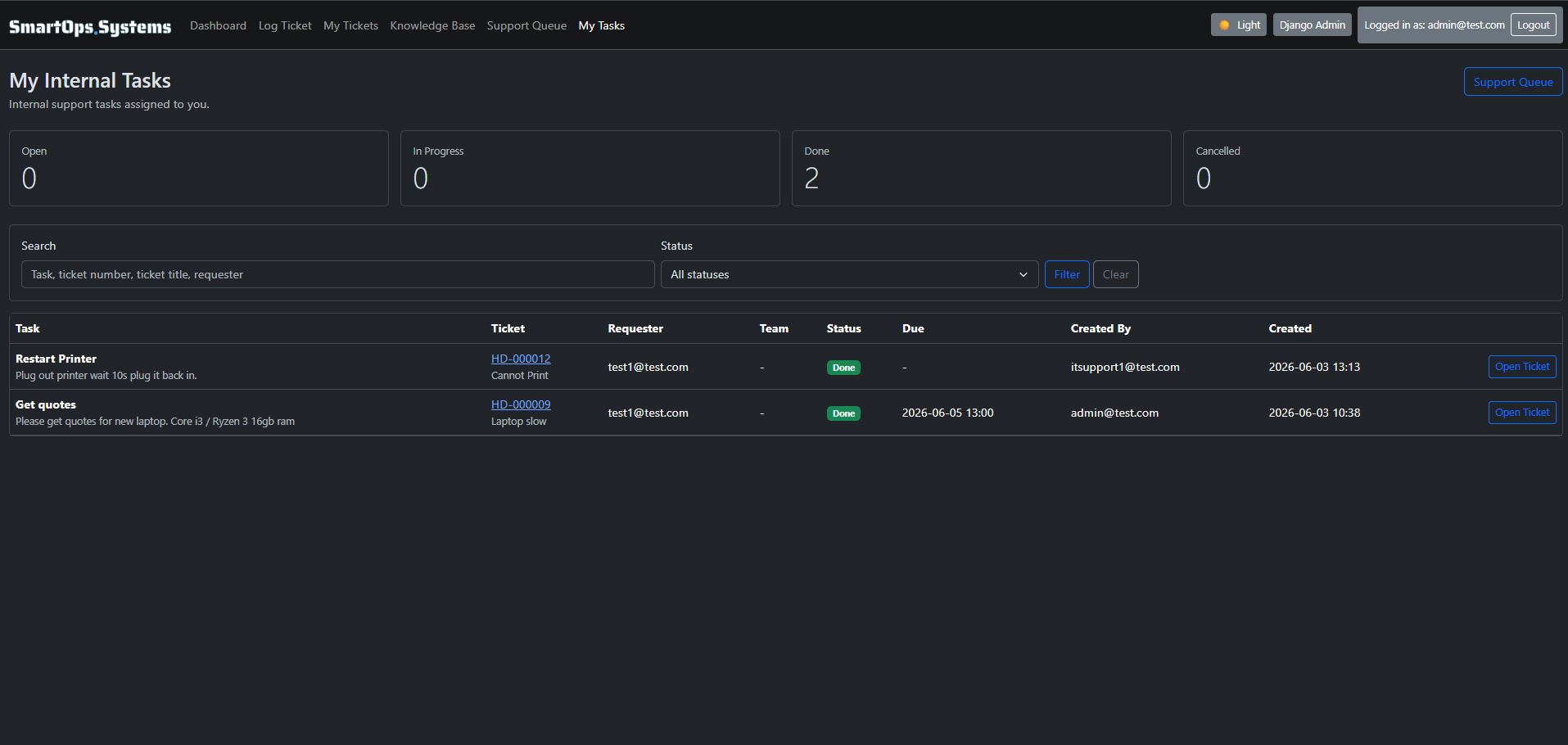Click the Due column header
Screen dimensions: 1568x745
point(913,328)
